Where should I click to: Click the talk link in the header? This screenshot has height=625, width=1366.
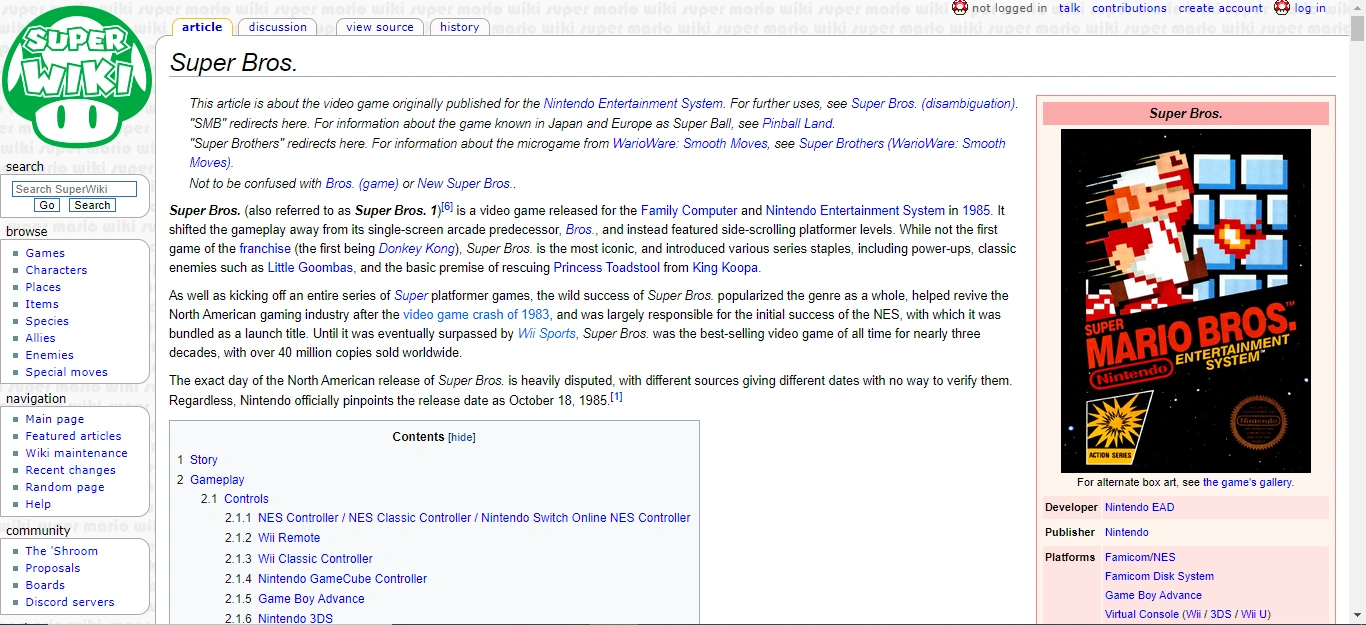[1070, 8]
